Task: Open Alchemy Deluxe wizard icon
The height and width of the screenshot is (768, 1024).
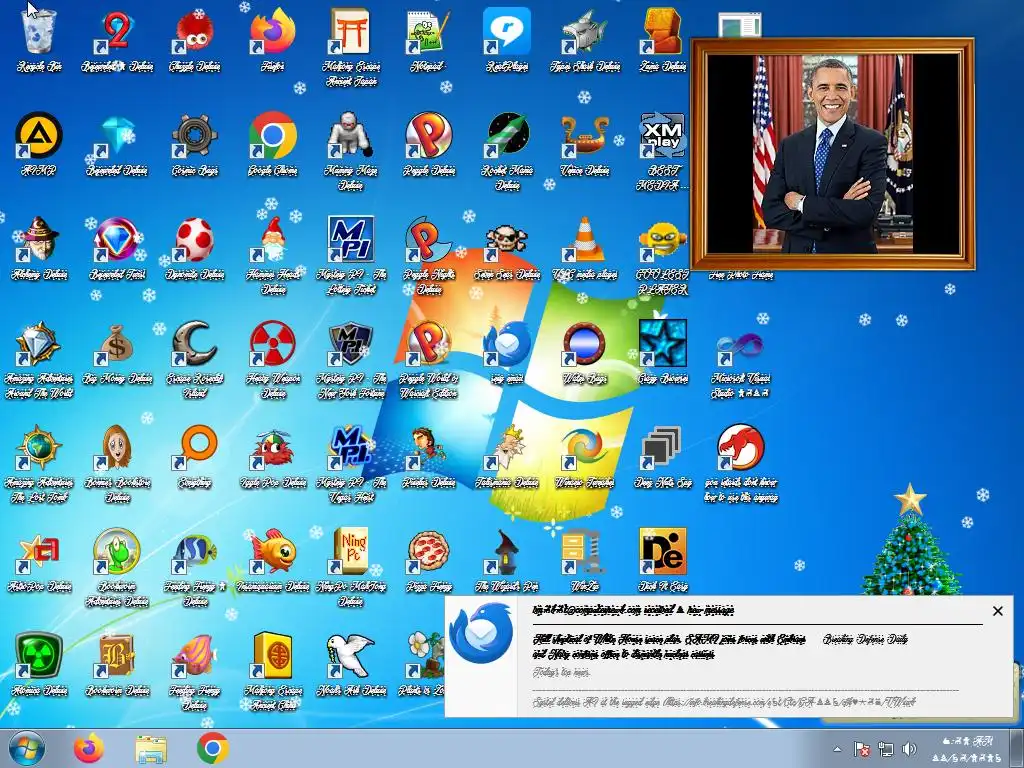Action: [x=39, y=239]
